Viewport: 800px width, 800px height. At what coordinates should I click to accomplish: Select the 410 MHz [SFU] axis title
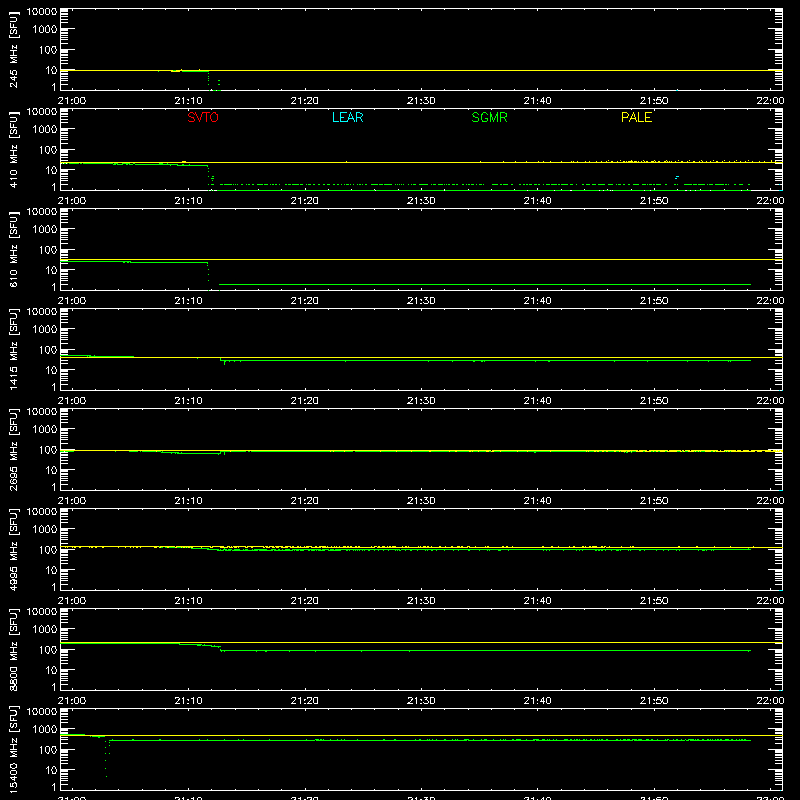click(x=13, y=149)
